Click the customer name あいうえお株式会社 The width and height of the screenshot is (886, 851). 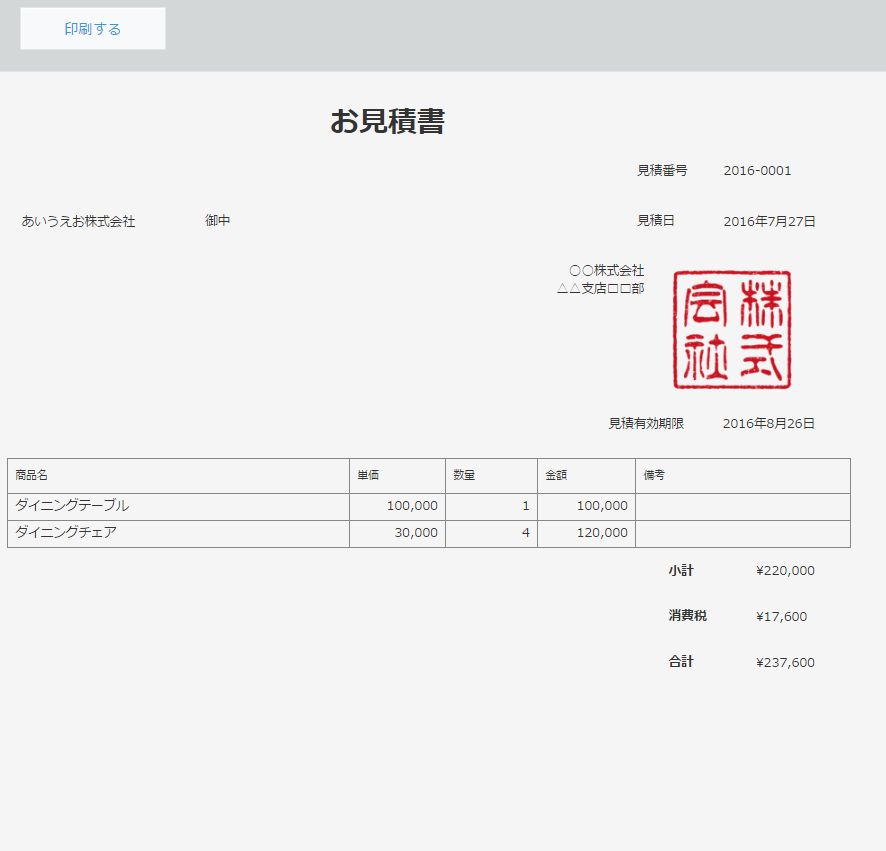[x=78, y=221]
